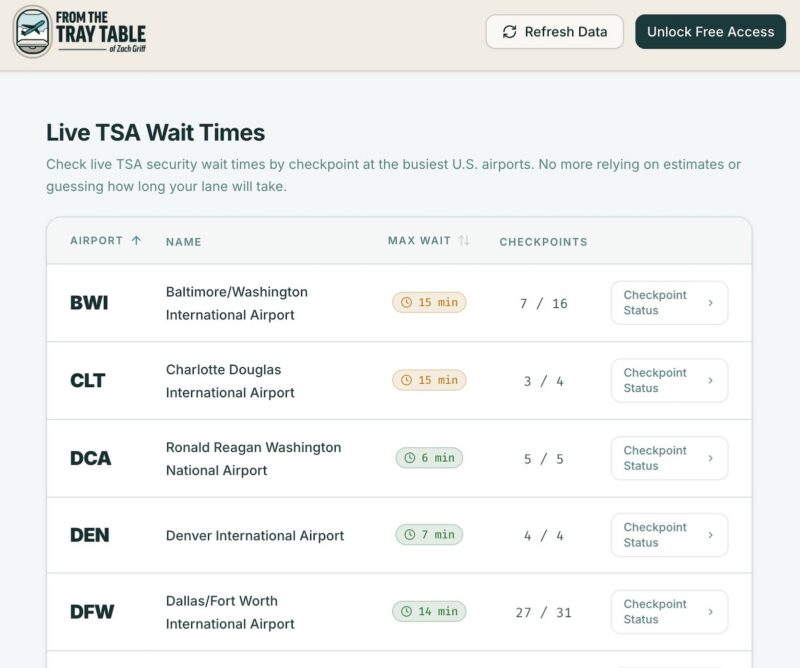
Task: Click the clock icon in DCA wait badge
Action: click(409, 458)
